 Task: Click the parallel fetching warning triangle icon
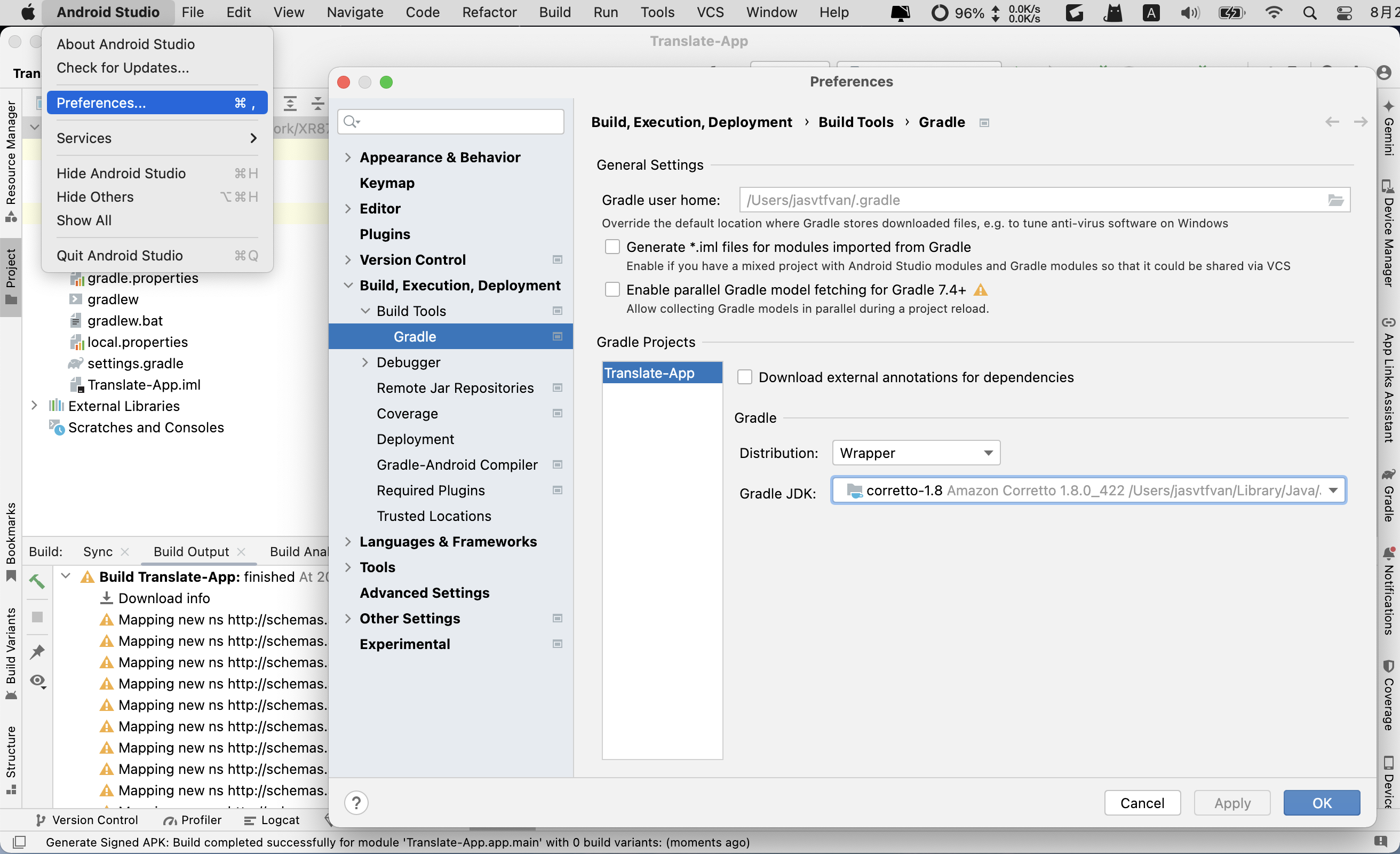pyautogui.click(x=980, y=290)
